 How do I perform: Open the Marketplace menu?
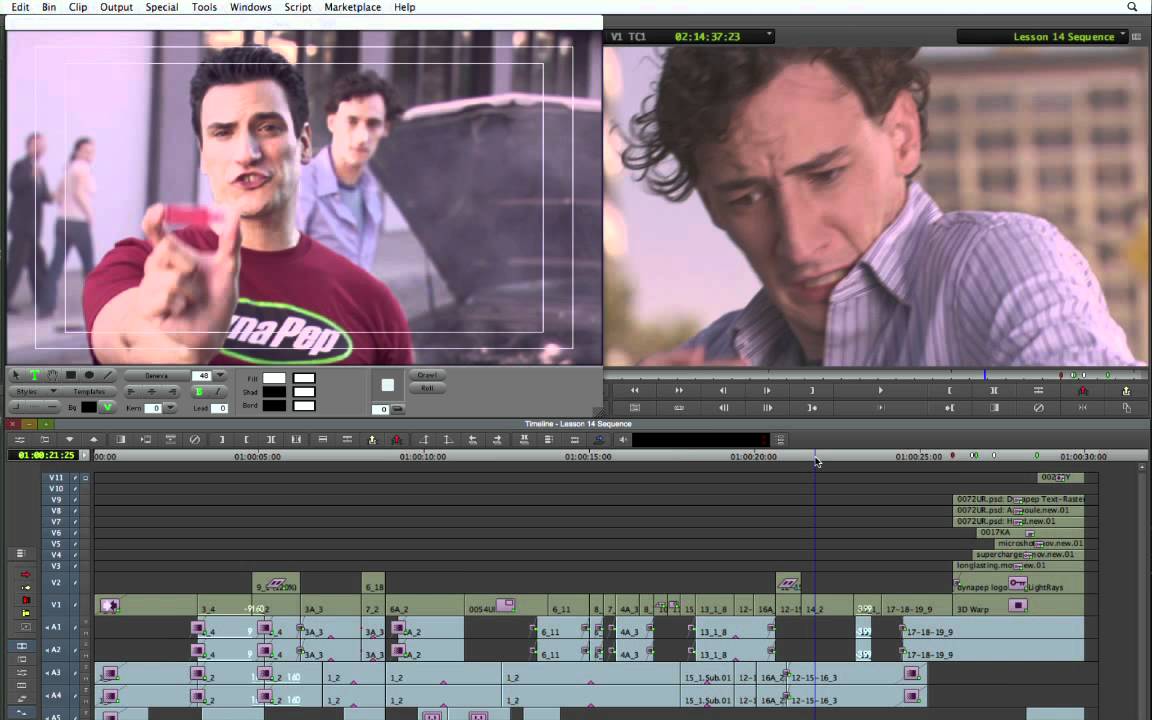coord(353,7)
